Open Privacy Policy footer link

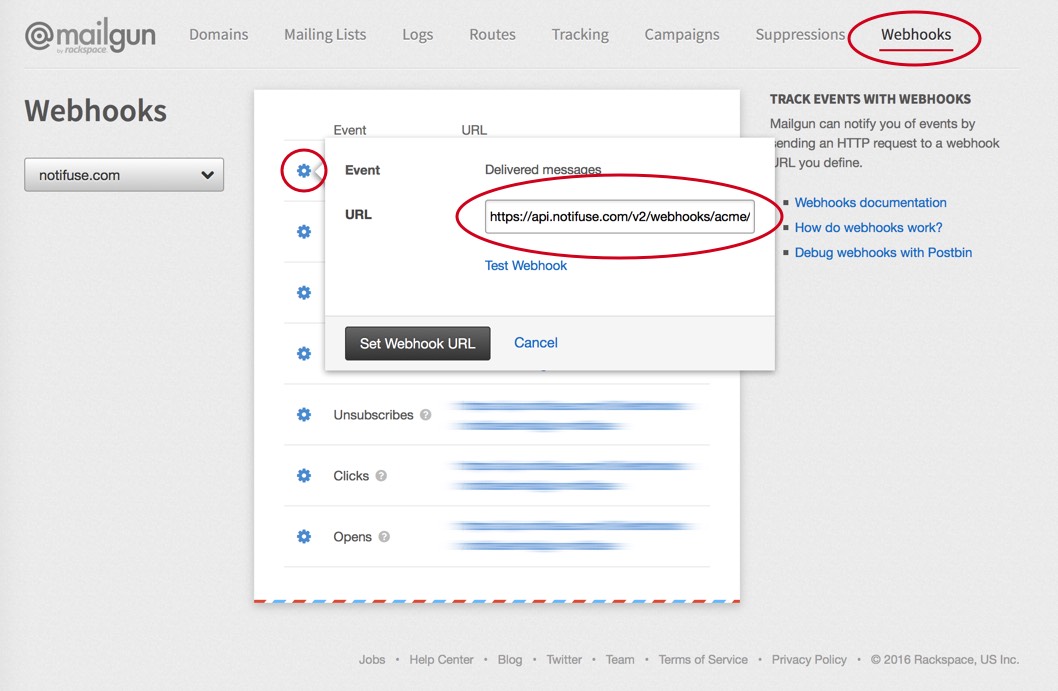(808, 659)
